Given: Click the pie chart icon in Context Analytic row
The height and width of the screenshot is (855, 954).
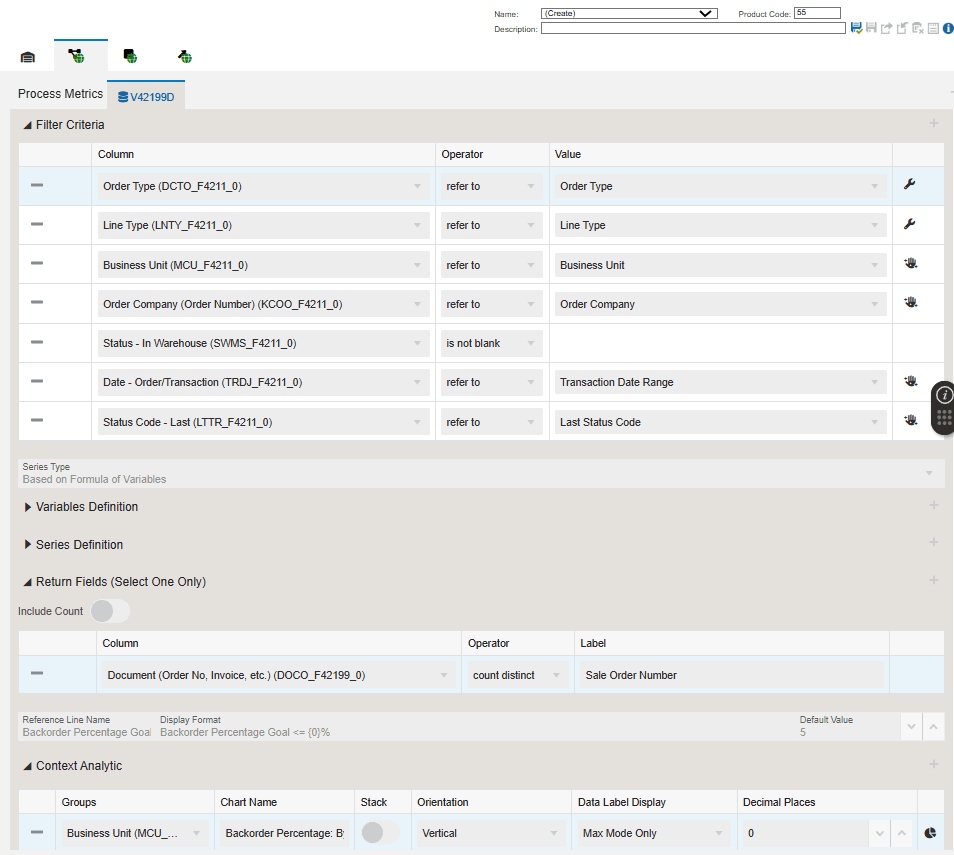Looking at the screenshot, I should (929, 832).
